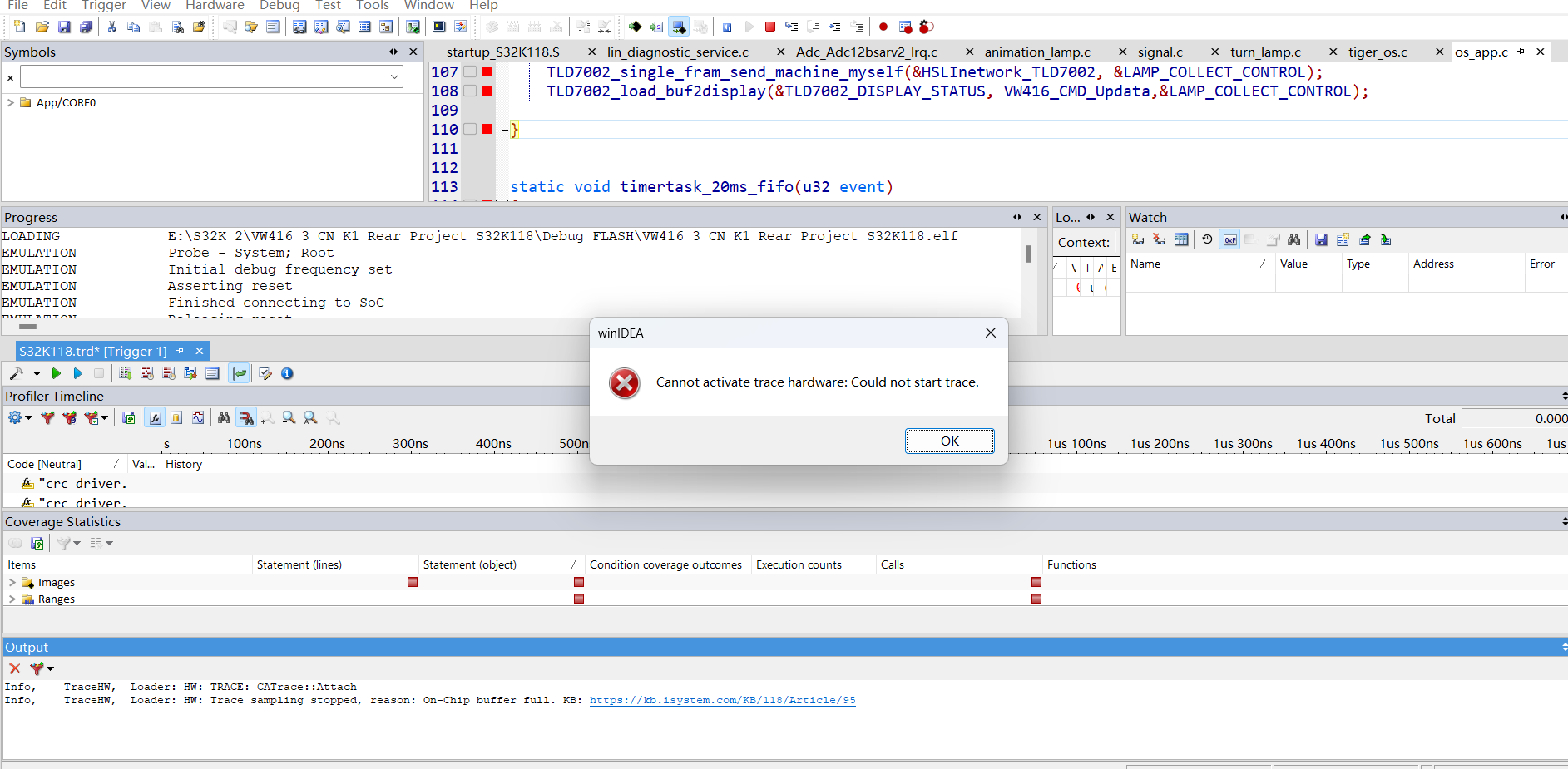Screen dimensions: 1568x769
Task: Click the binoculars find icon in Profiler Timeline
Action: point(224,417)
